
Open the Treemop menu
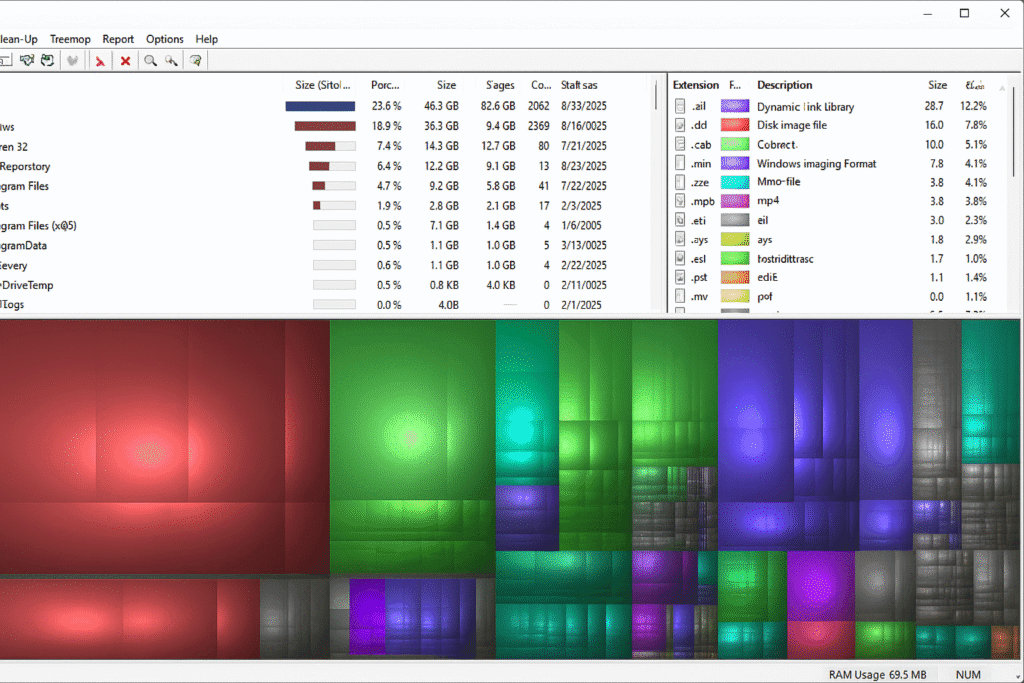coord(70,39)
